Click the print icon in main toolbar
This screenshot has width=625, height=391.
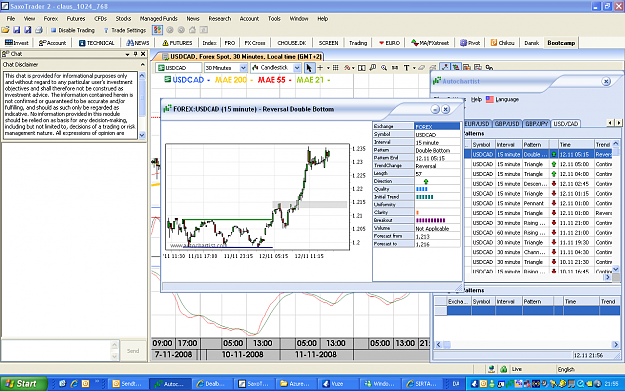39,30
